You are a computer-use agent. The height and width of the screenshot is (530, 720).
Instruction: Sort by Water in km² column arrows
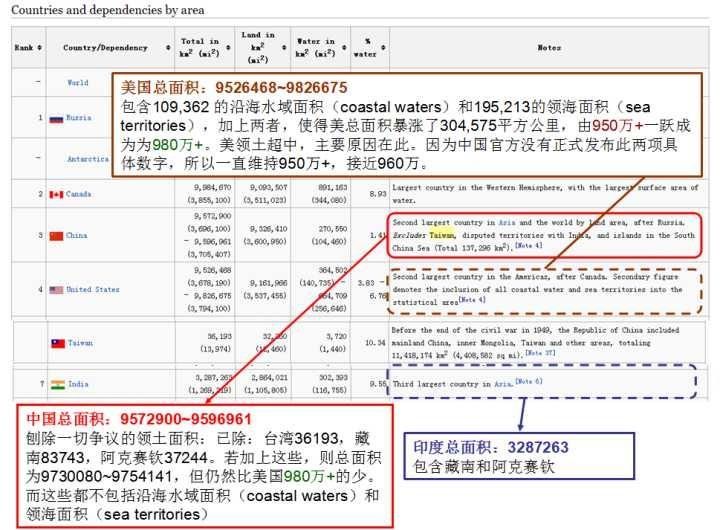tap(344, 48)
